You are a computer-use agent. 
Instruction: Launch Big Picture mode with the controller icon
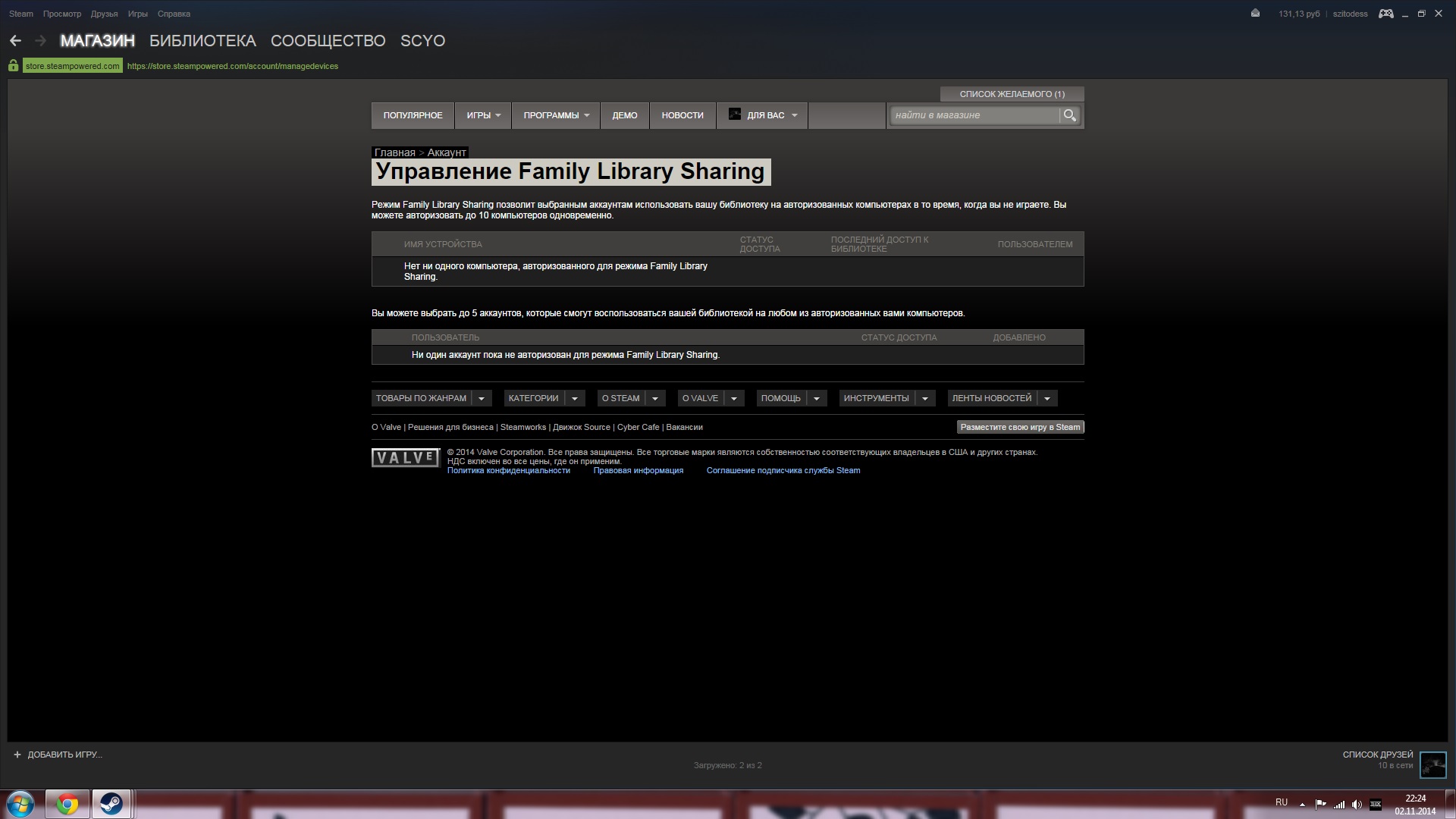(x=1385, y=14)
